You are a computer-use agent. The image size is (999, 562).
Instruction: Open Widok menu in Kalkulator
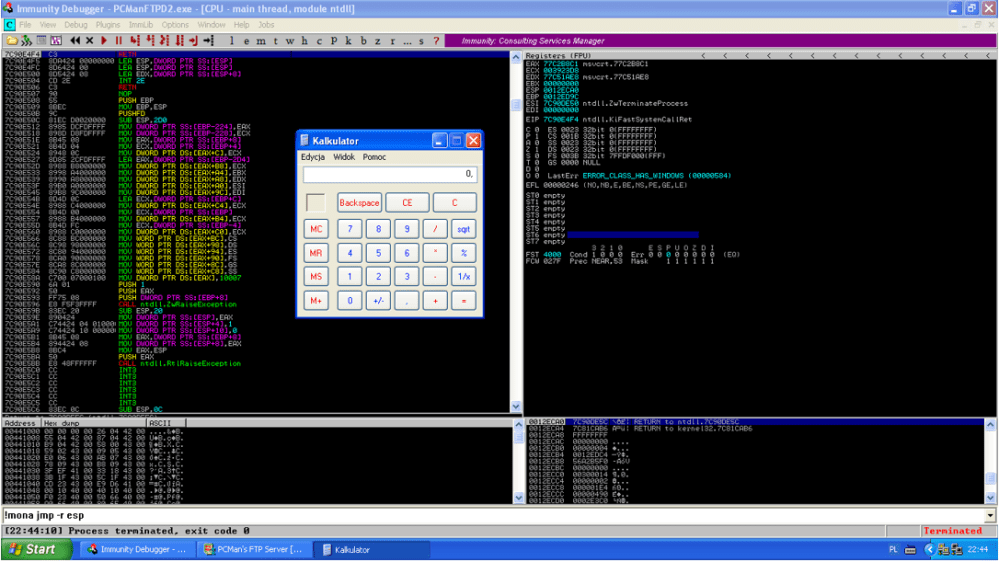click(344, 157)
